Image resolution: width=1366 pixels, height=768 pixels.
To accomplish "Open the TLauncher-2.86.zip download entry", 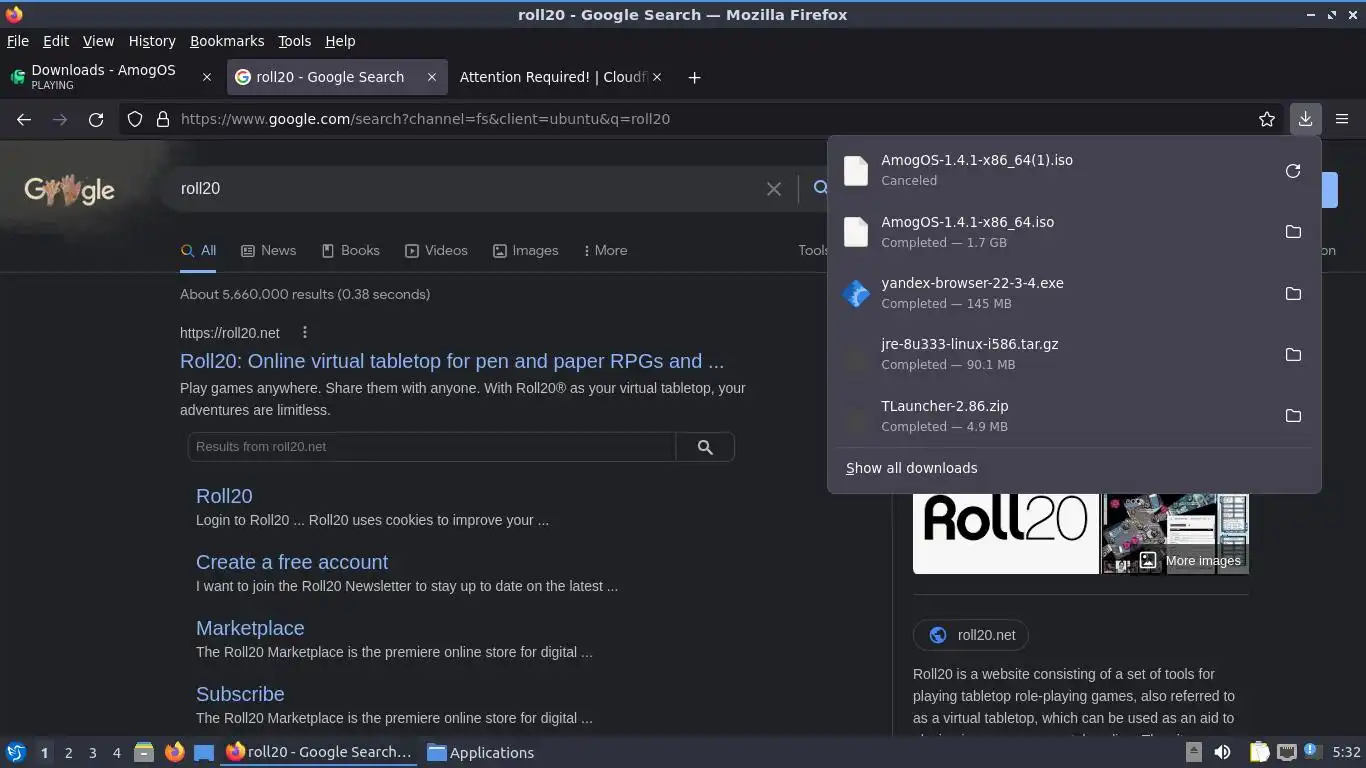I will (1053, 416).
